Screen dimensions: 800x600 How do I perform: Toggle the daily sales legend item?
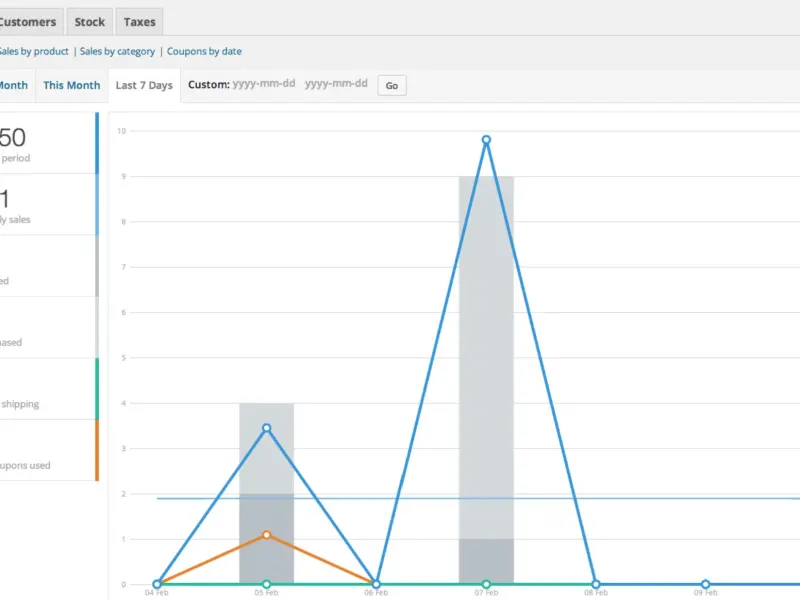(x=49, y=205)
